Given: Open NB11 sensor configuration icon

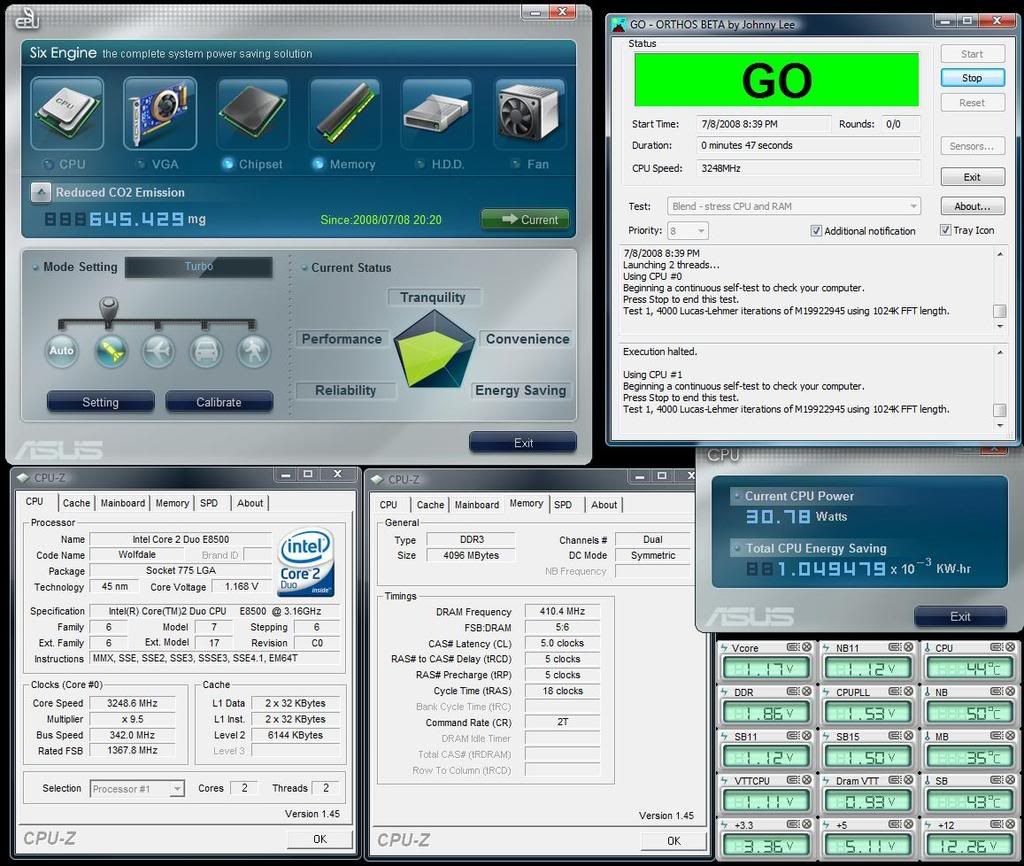Looking at the screenshot, I should click(895, 647).
